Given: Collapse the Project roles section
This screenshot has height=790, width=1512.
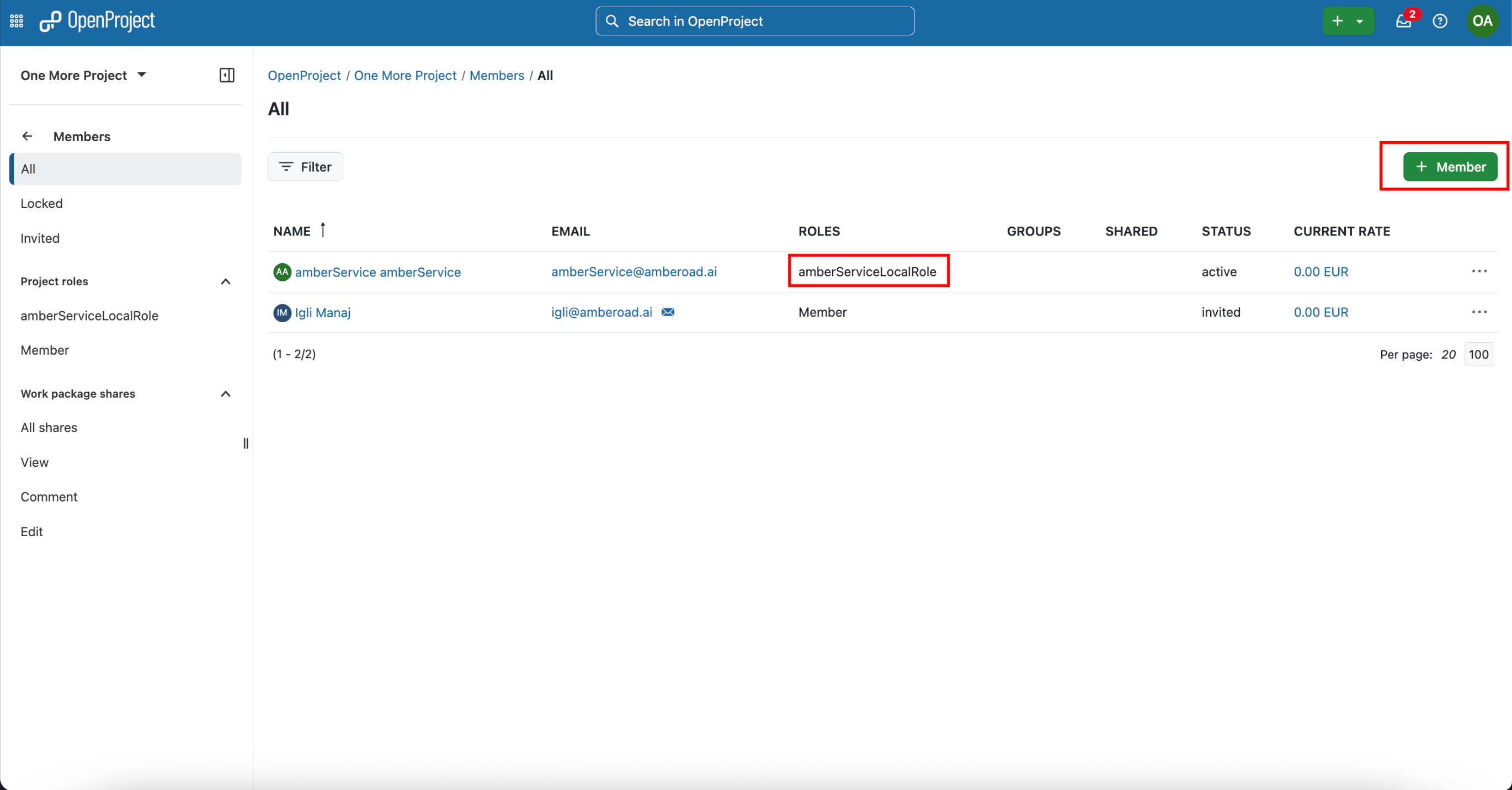Looking at the screenshot, I should point(225,281).
